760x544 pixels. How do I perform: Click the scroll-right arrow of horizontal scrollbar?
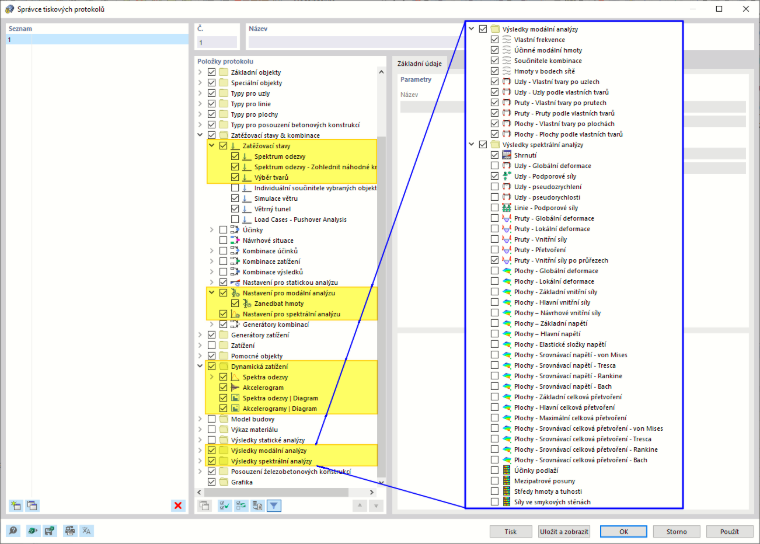coord(372,492)
